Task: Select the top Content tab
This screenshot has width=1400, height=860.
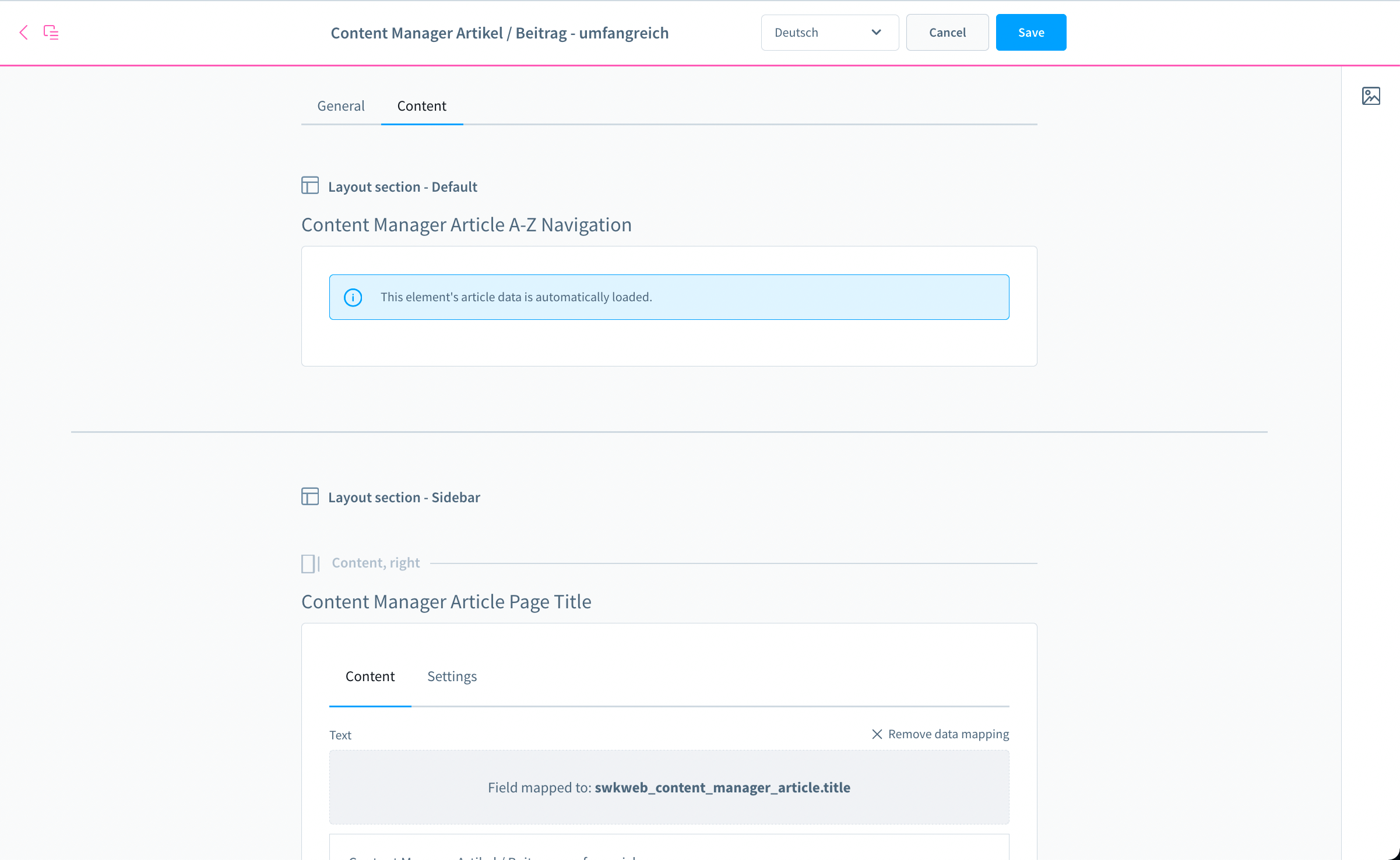Action: 422,106
